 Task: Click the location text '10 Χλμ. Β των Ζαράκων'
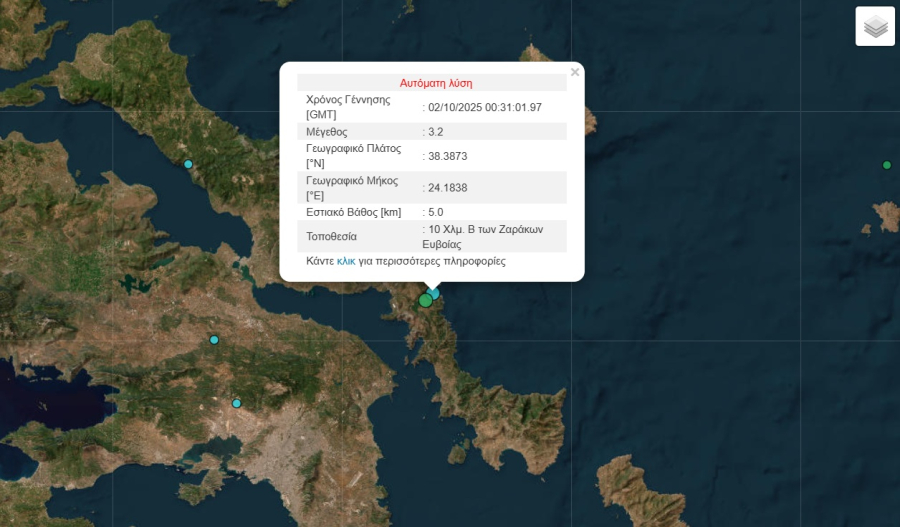pos(485,229)
